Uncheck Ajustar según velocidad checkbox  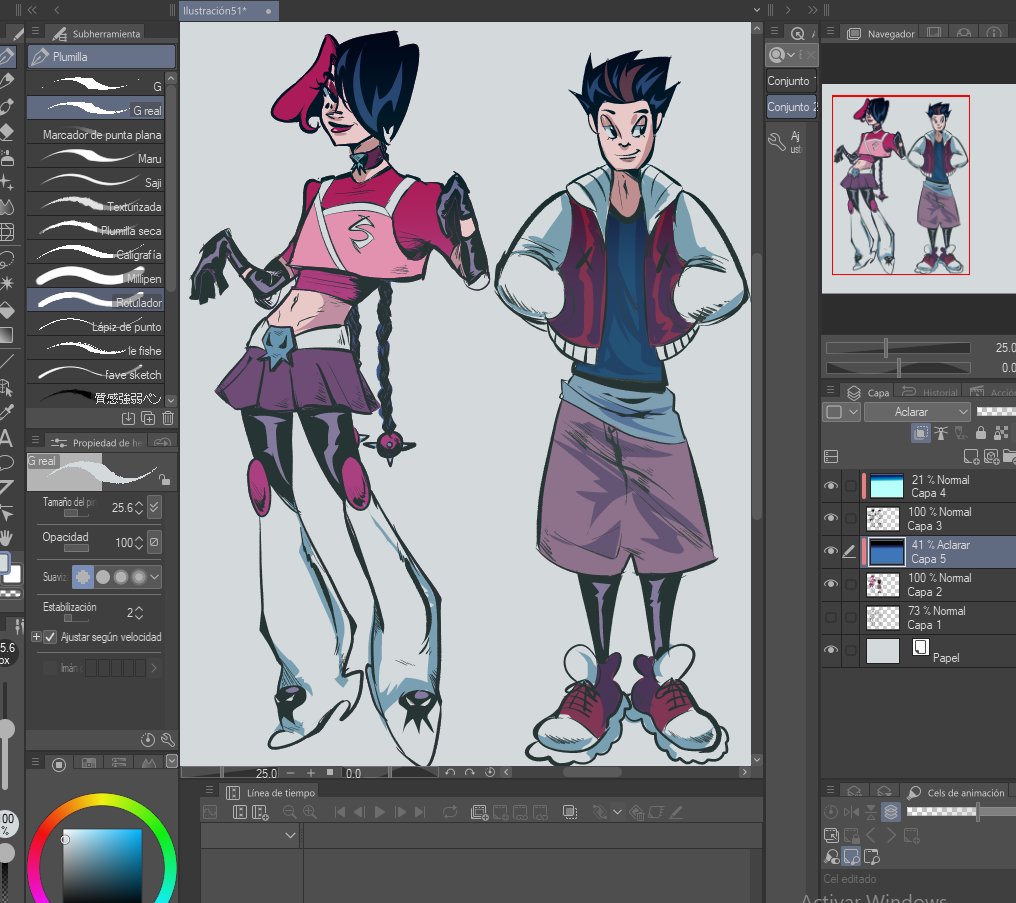pyautogui.click(x=50, y=637)
